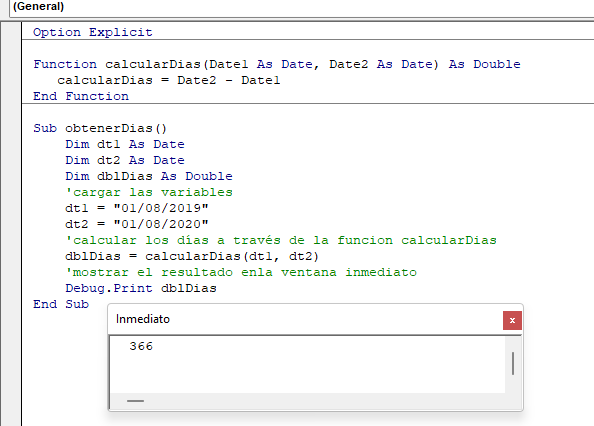Screen dimensions: 594x426
Task: Place cursor on calcularDias = Date2 - Date1
Action: tap(169, 80)
